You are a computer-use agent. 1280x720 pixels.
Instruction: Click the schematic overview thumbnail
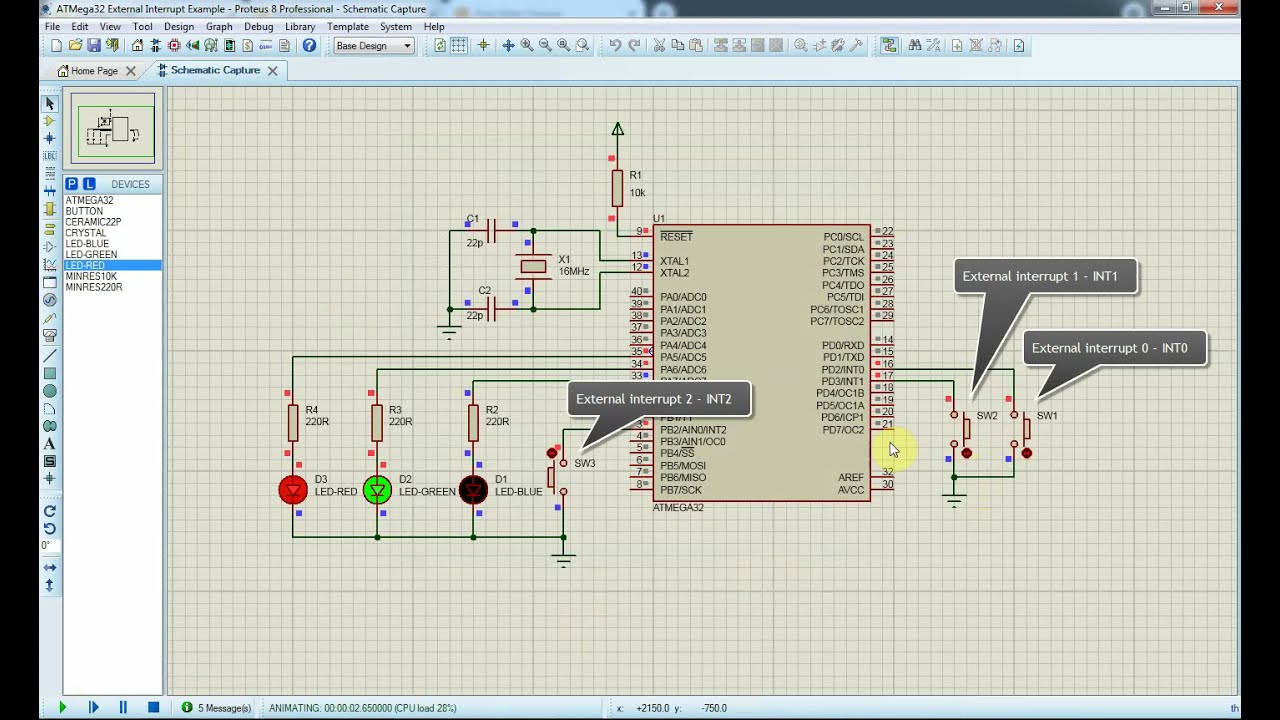[113, 129]
